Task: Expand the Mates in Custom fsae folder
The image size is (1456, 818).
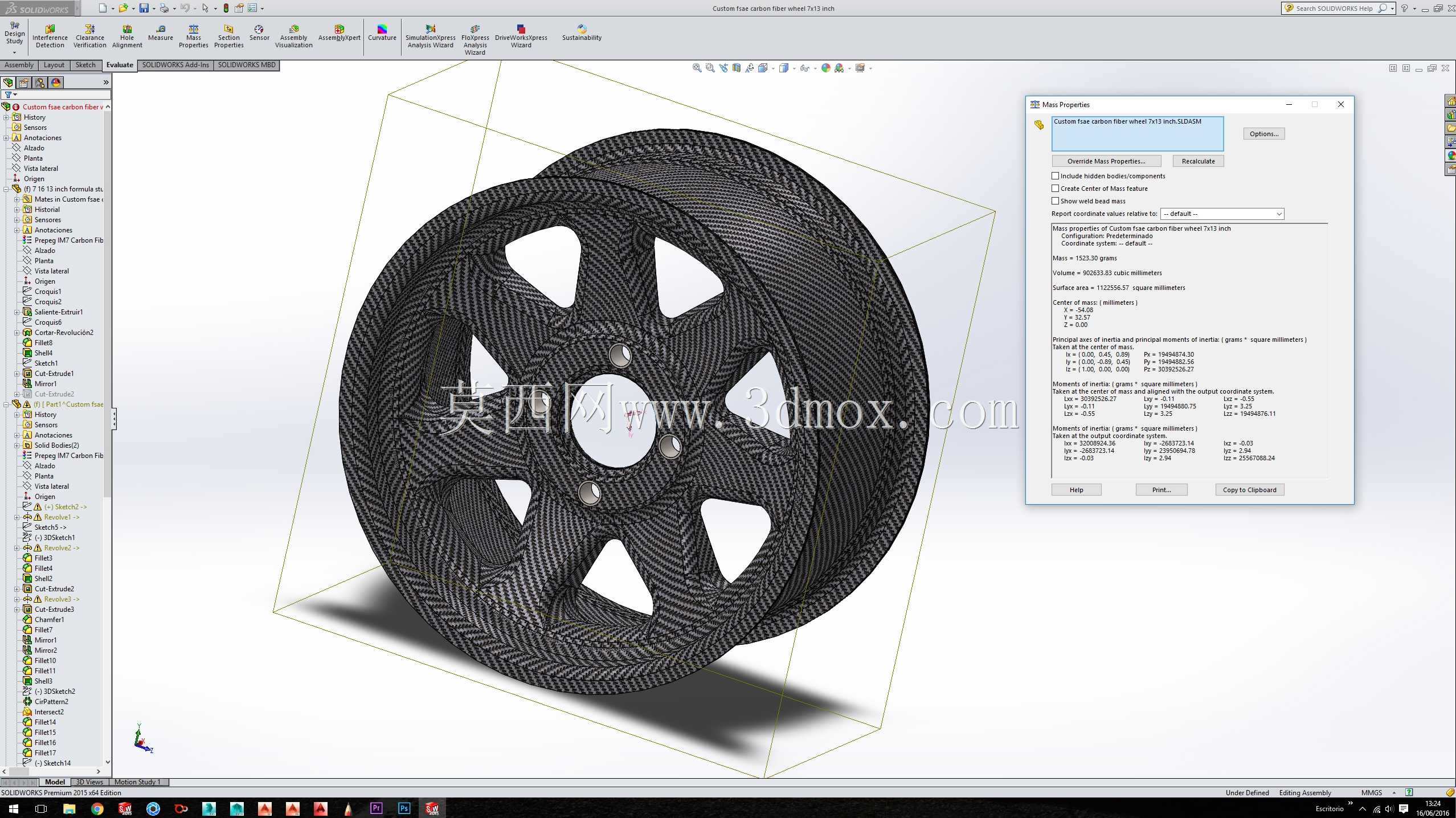Action: click(17, 199)
